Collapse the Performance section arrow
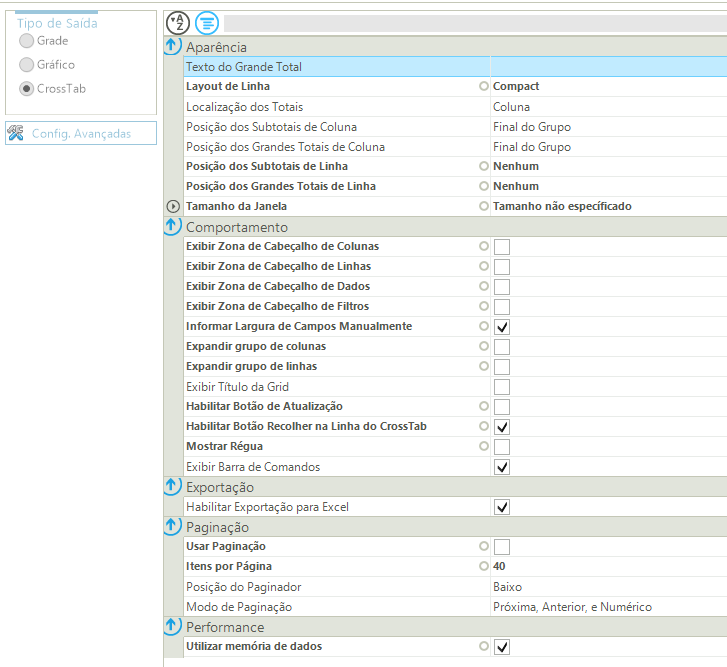727x667 pixels. click(172, 627)
